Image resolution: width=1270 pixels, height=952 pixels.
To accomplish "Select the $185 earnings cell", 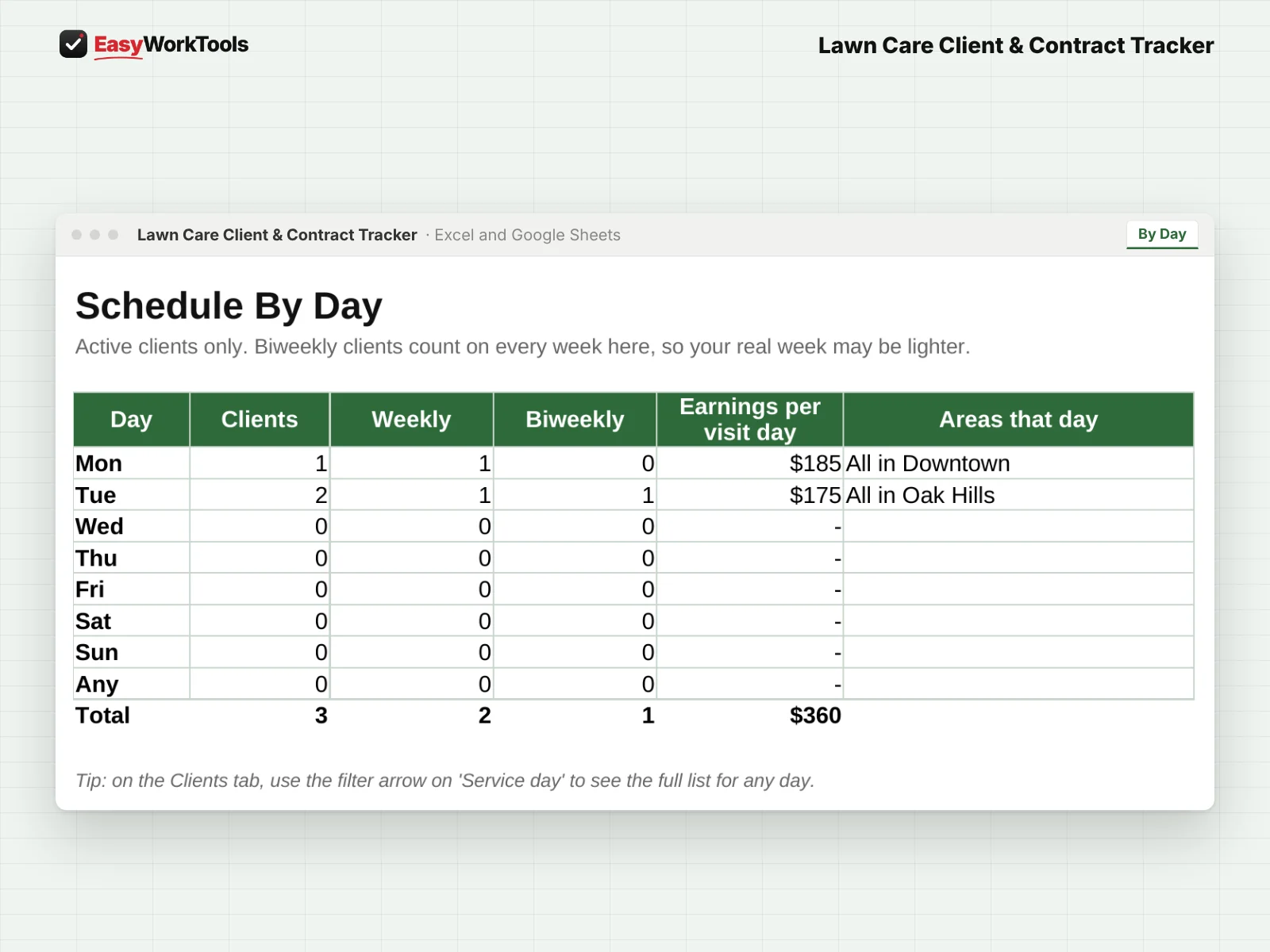I will (x=750, y=463).
